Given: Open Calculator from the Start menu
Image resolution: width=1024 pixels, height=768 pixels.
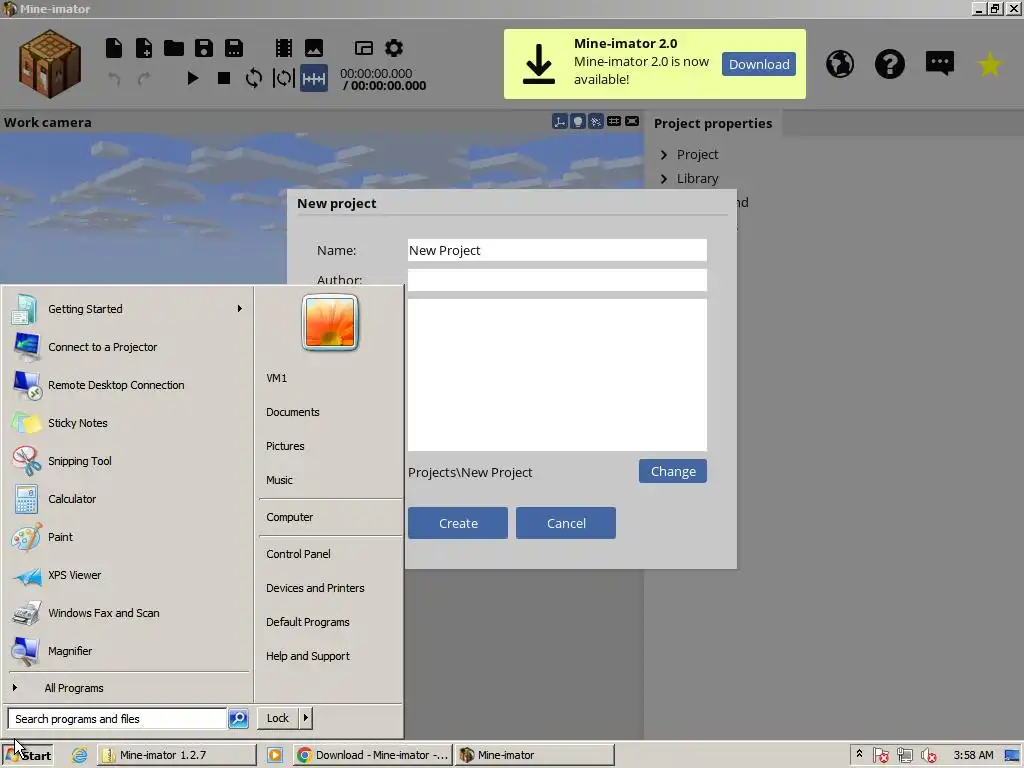Looking at the screenshot, I should [128, 499].
